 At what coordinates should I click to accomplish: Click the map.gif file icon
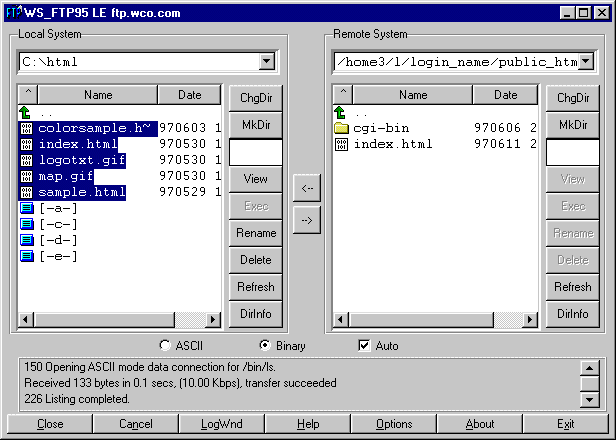point(26,176)
